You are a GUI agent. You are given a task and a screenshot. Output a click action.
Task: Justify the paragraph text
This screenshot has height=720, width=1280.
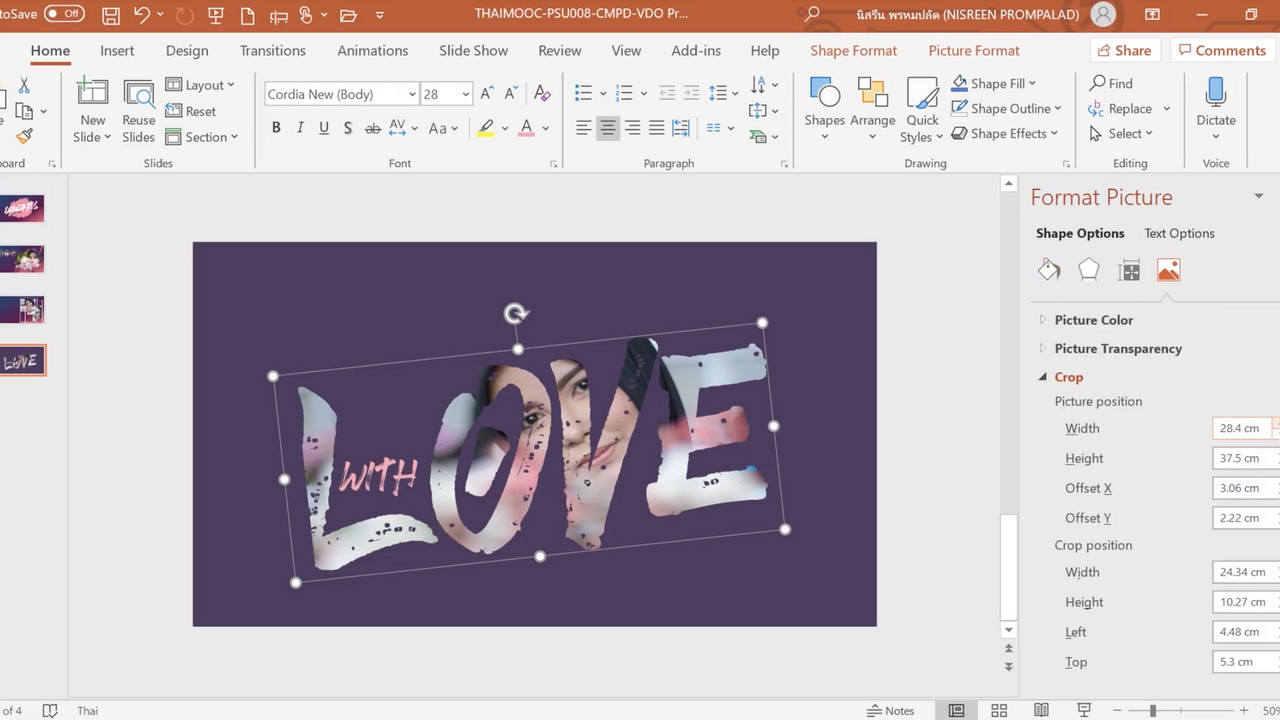tap(656, 128)
